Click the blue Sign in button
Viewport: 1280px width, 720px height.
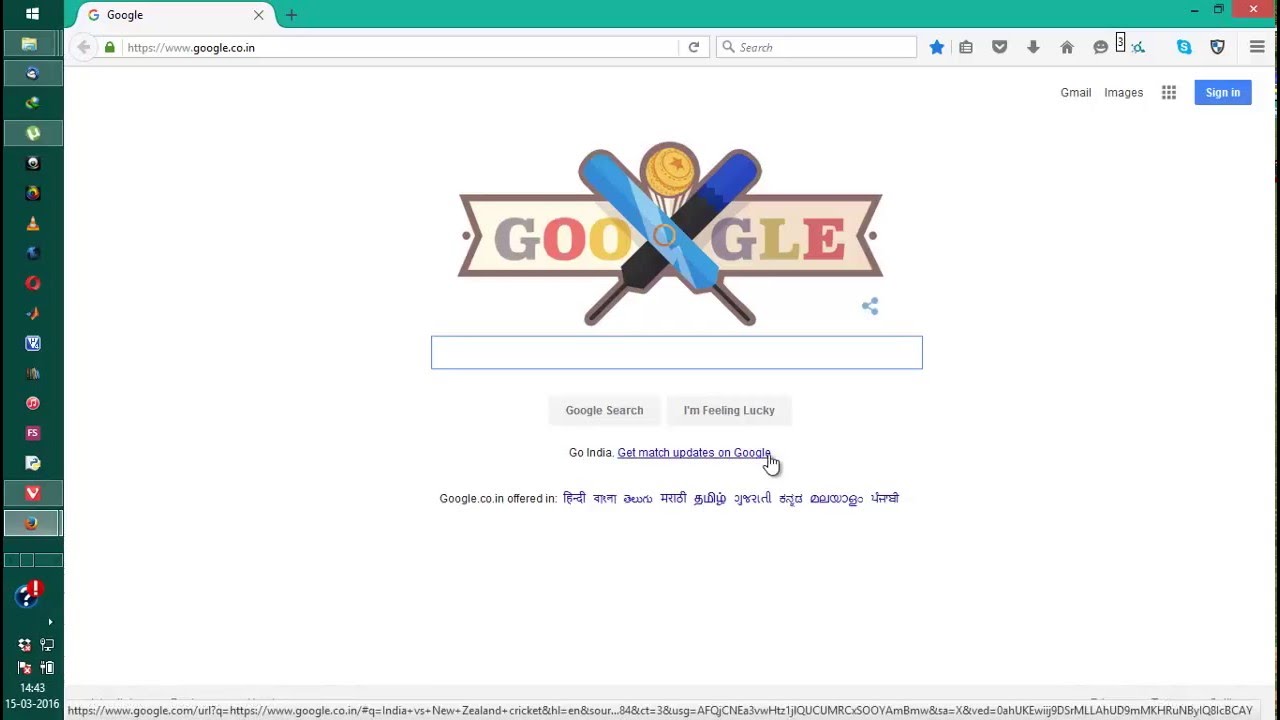[x=1223, y=92]
